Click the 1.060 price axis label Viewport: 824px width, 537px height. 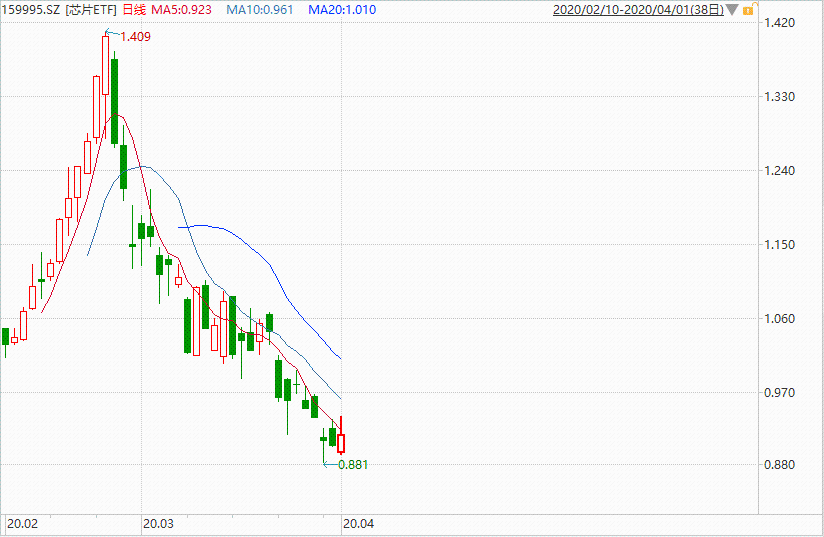click(x=778, y=319)
